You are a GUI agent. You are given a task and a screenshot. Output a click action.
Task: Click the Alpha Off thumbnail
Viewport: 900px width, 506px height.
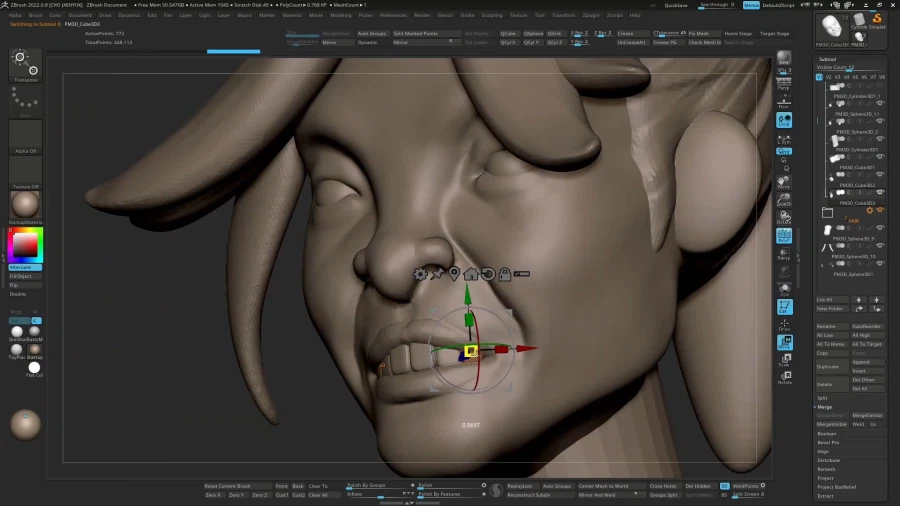[25, 137]
